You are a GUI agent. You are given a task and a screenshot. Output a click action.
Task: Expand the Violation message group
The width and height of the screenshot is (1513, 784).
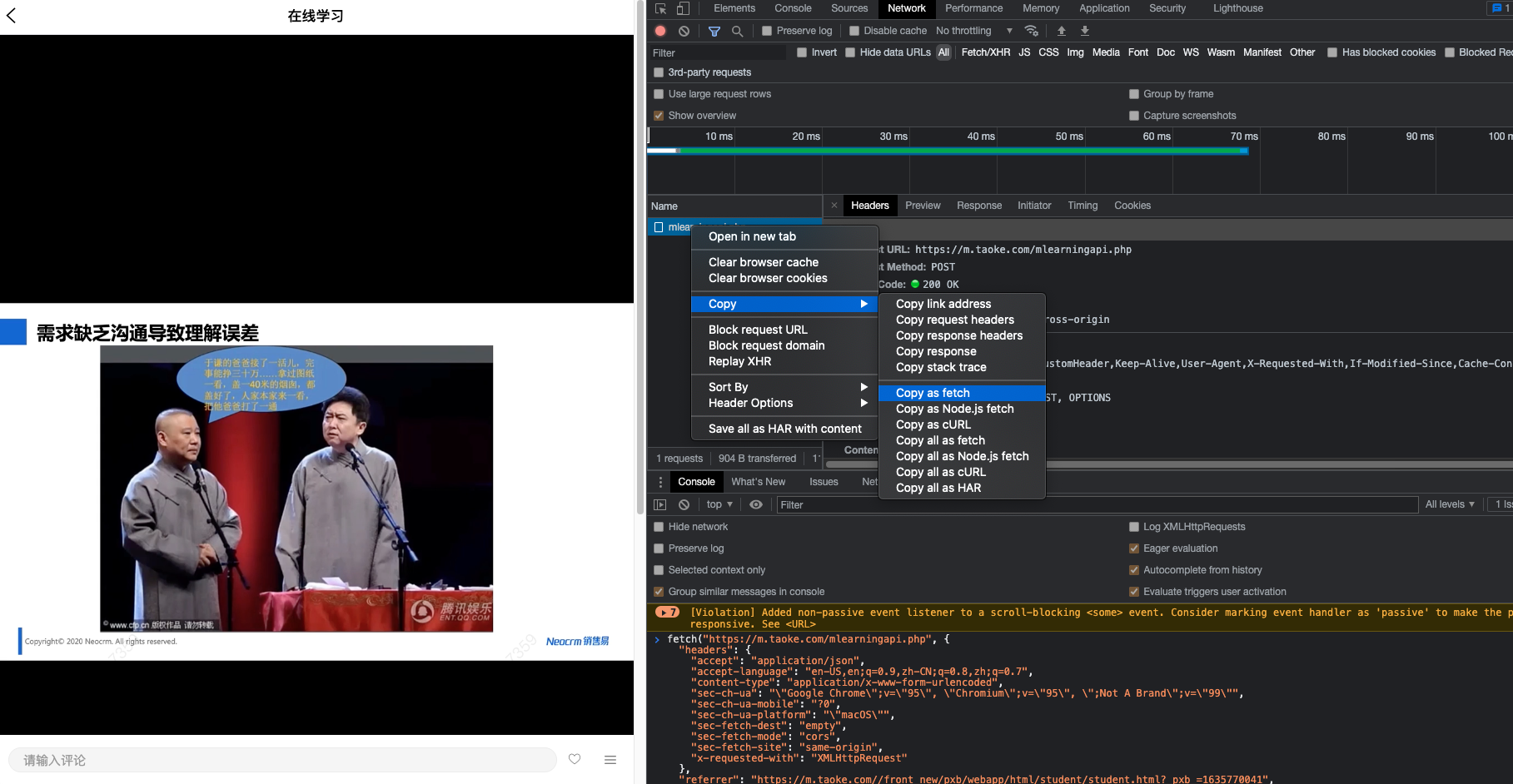[667, 613]
